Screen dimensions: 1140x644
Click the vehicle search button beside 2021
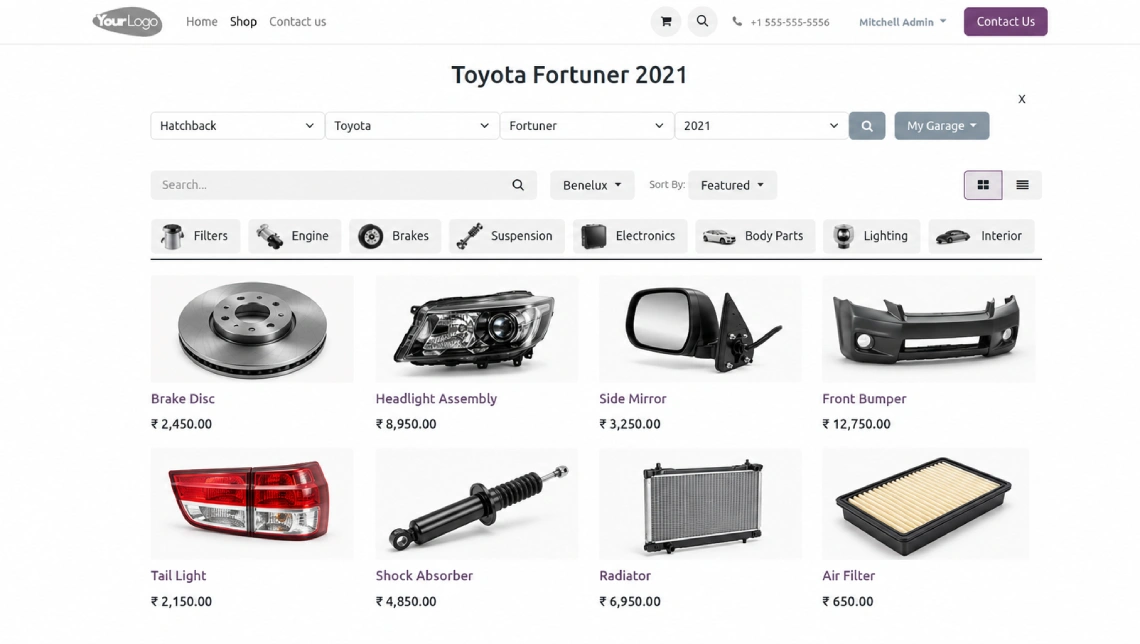coord(867,126)
